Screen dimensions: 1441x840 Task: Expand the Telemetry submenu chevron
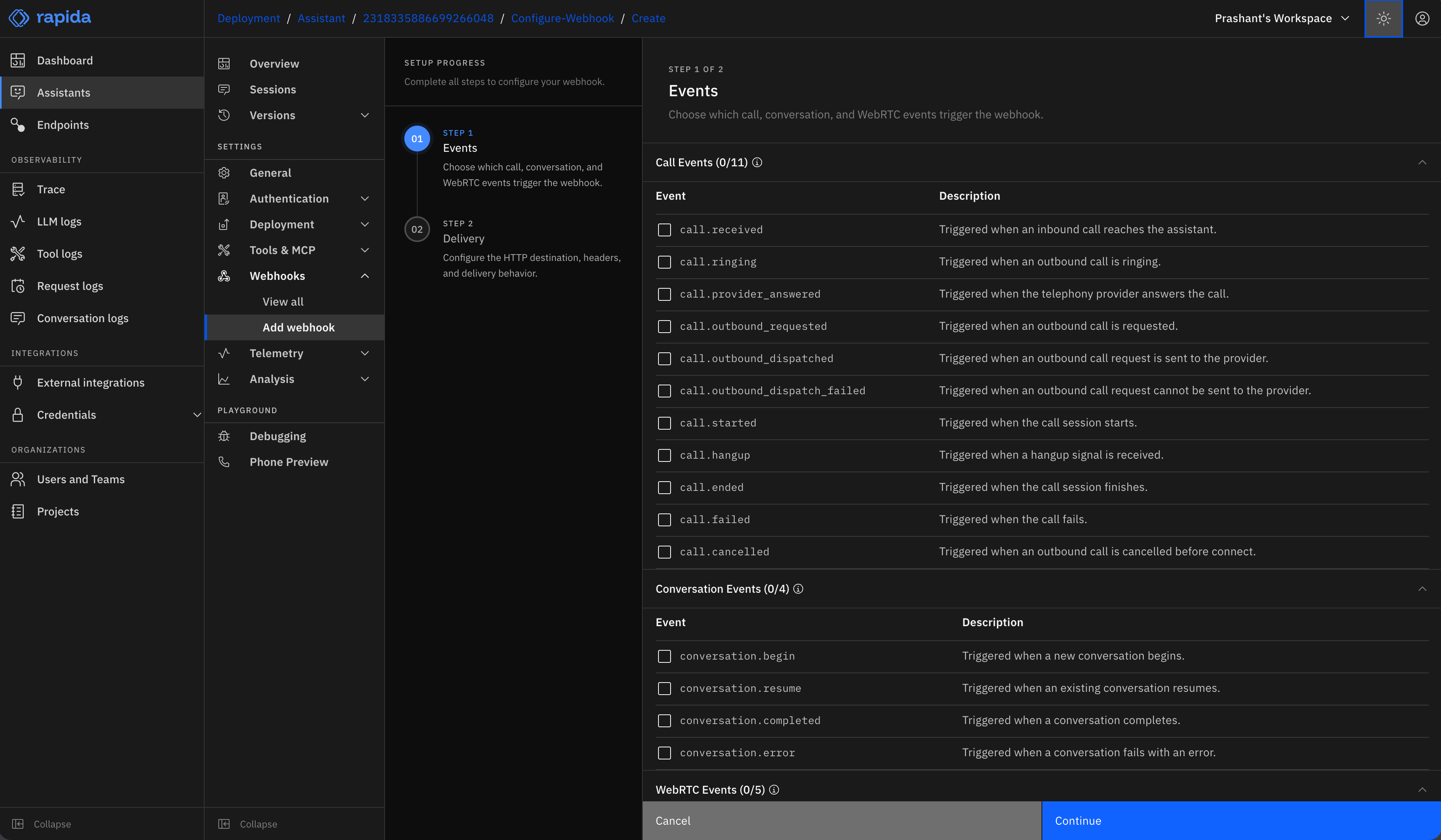[x=365, y=353]
